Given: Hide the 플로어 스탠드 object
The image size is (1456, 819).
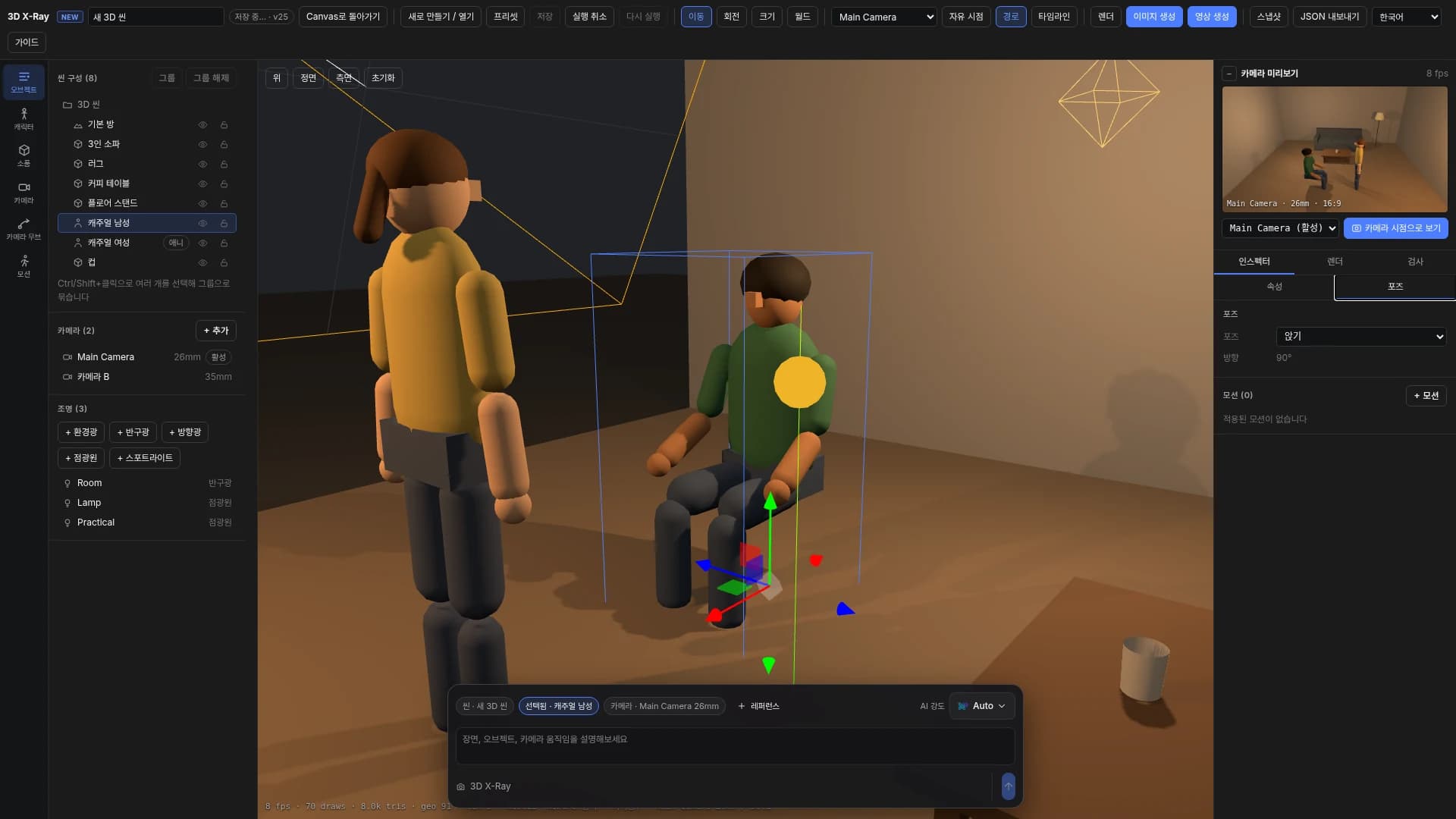Looking at the screenshot, I should pos(202,203).
